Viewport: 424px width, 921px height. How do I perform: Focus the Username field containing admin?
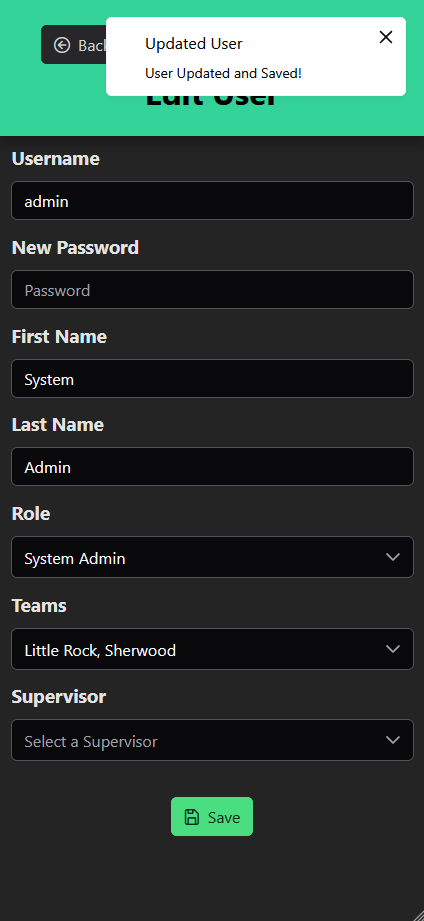click(212, 200)
